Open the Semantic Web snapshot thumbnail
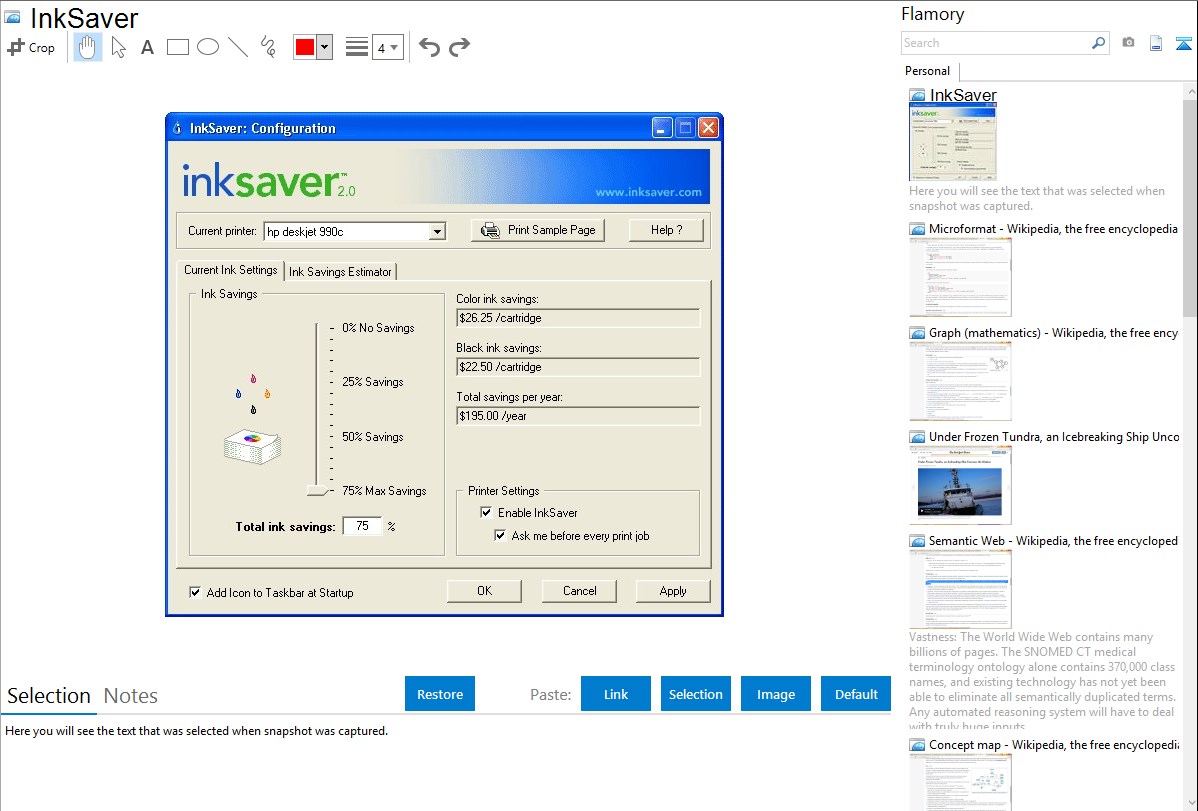Image resolution: width=1198 pixels, height=811 pixels. (960, 589)
